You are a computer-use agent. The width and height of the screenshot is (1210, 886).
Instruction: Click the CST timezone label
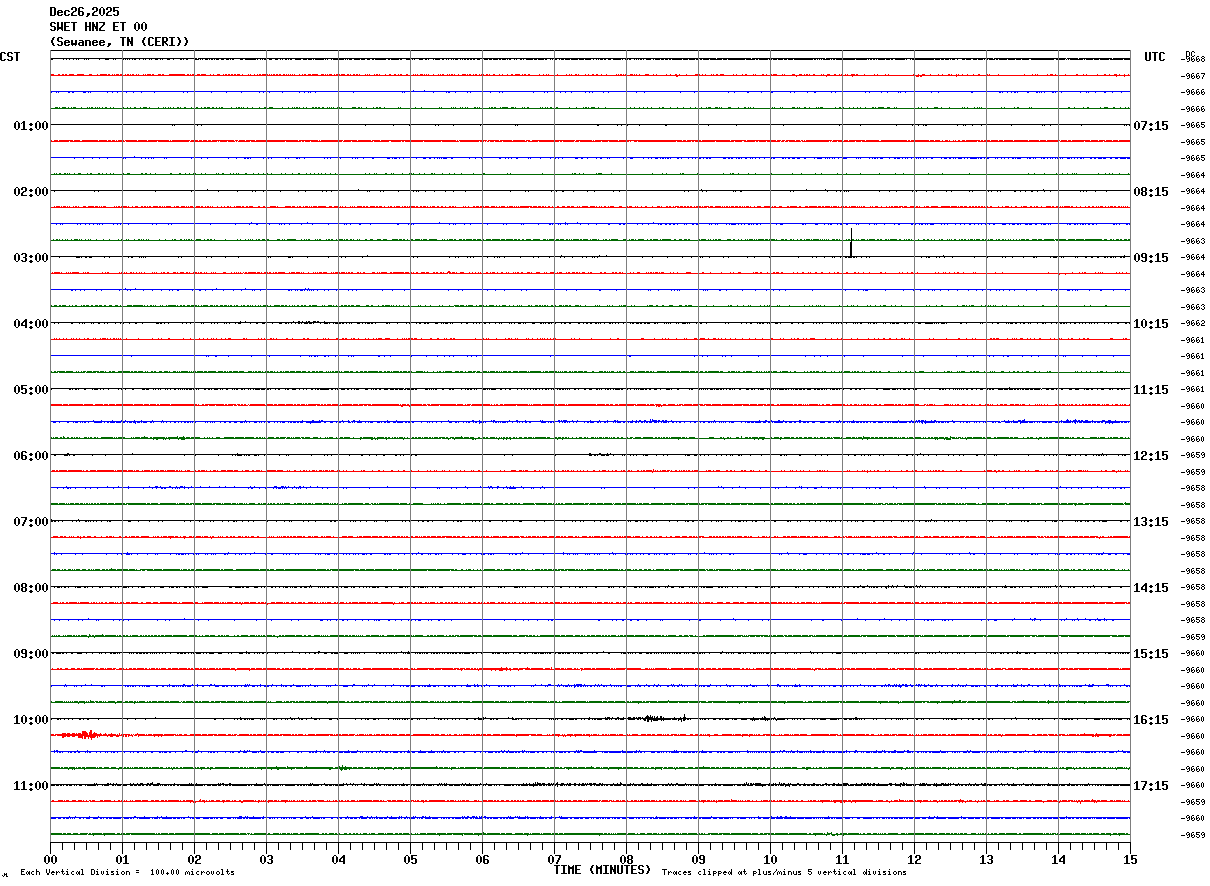tap(10, 57)
